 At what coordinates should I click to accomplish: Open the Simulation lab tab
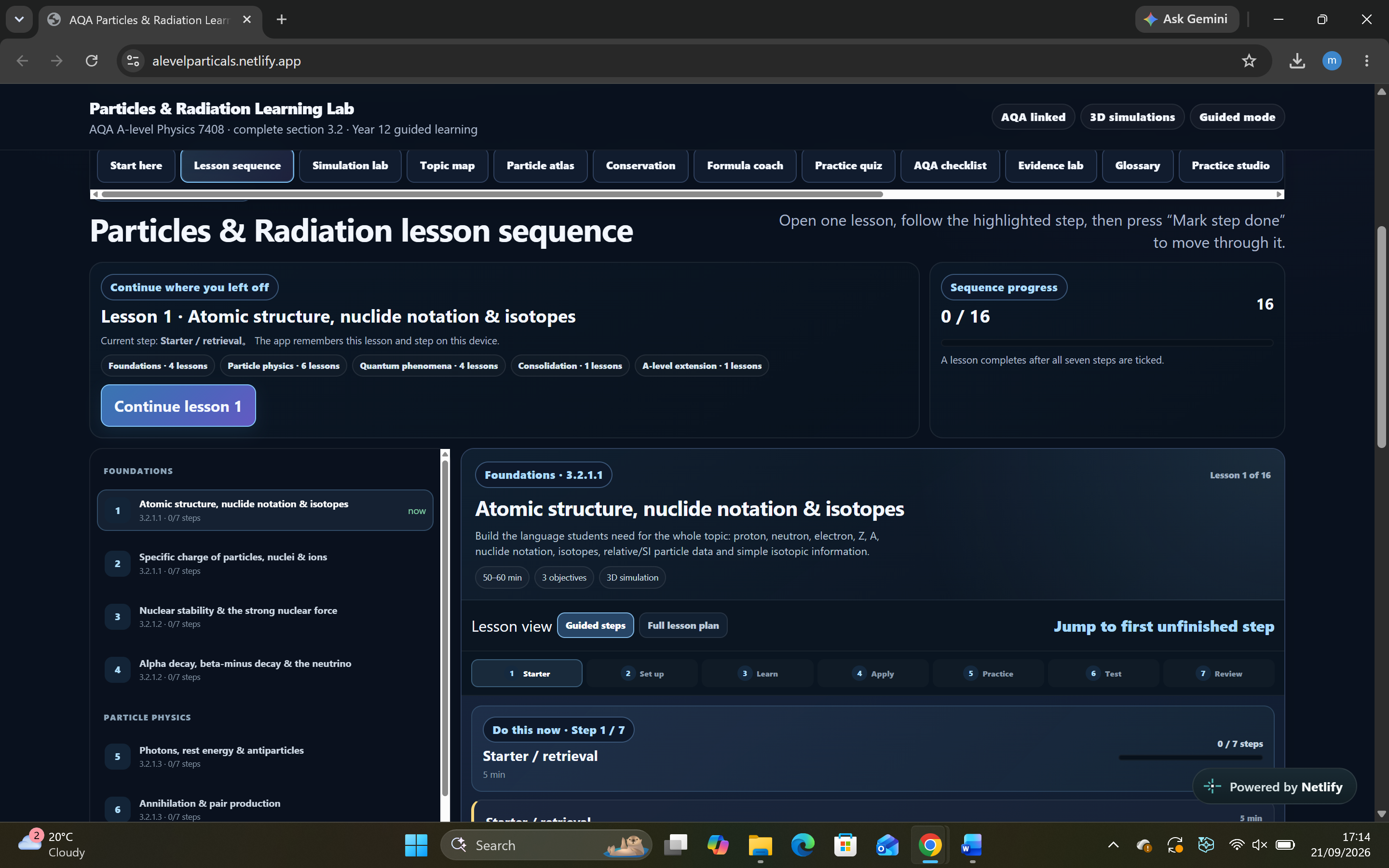350,165
